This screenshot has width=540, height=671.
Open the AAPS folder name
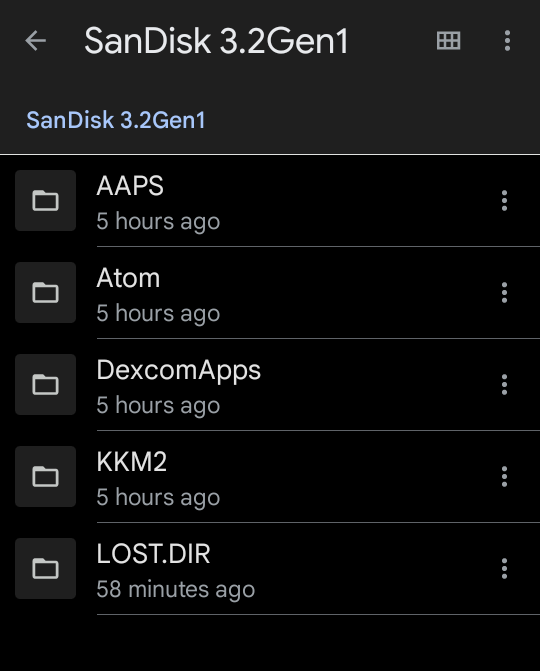(x=130, y=186)
